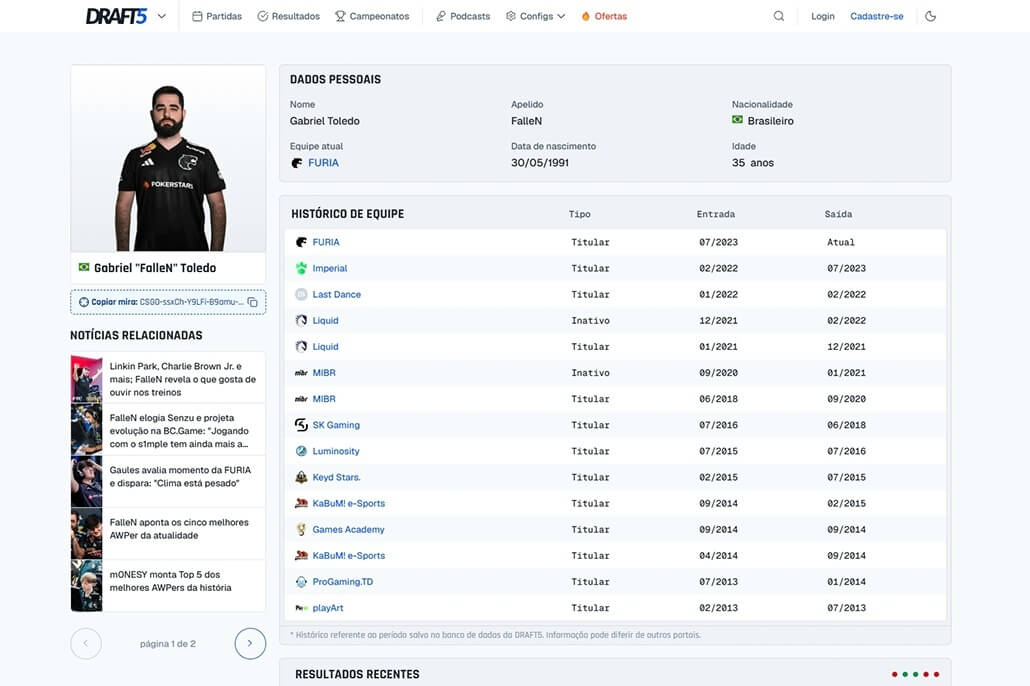Open the Games Academy team link
Screen dimensions: 1030x686
[348, 530]
